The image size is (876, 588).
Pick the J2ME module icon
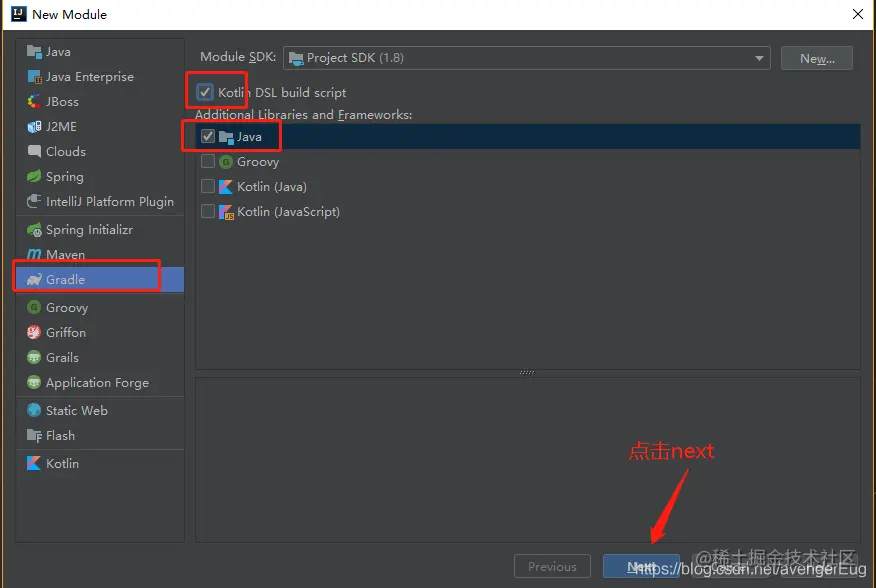point(34,127)
